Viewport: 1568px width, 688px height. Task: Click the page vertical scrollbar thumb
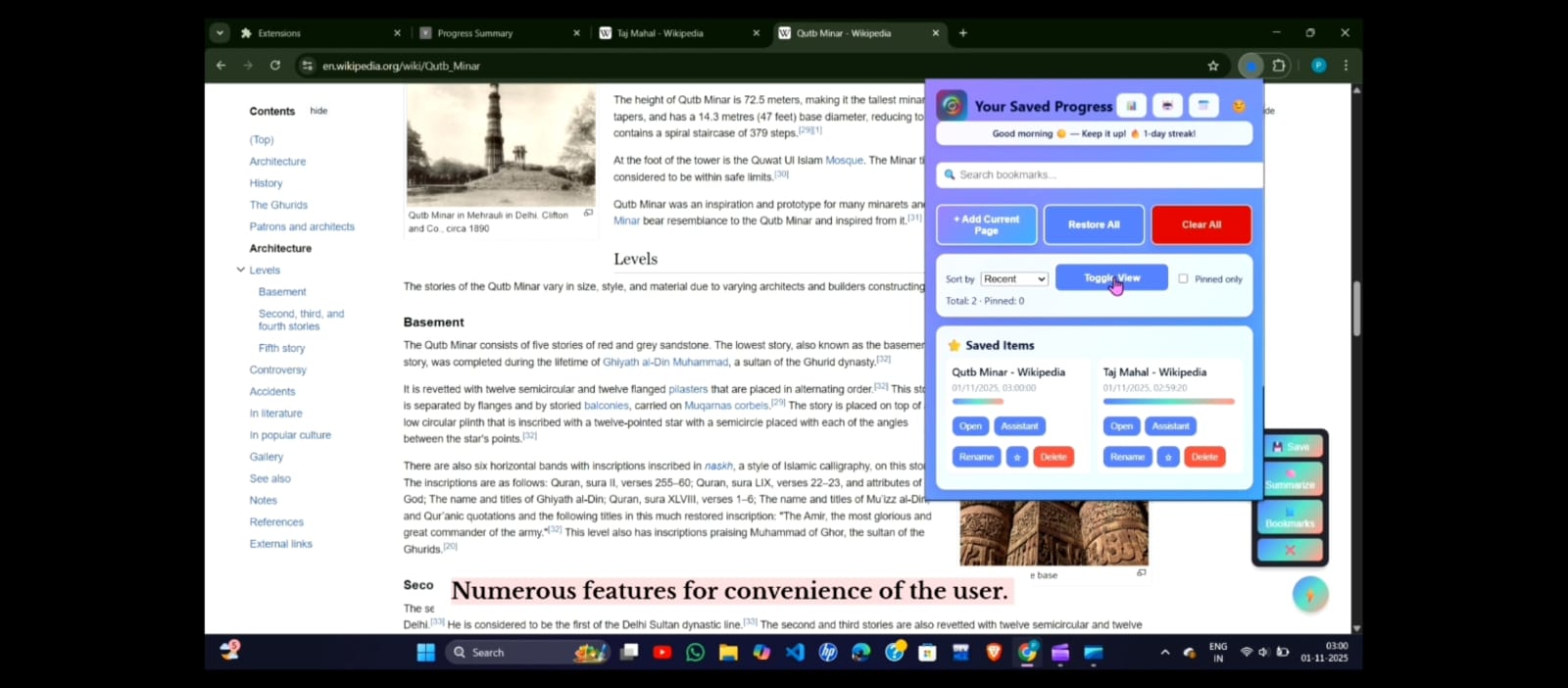pyautogui.click(x=1356, y=309)
